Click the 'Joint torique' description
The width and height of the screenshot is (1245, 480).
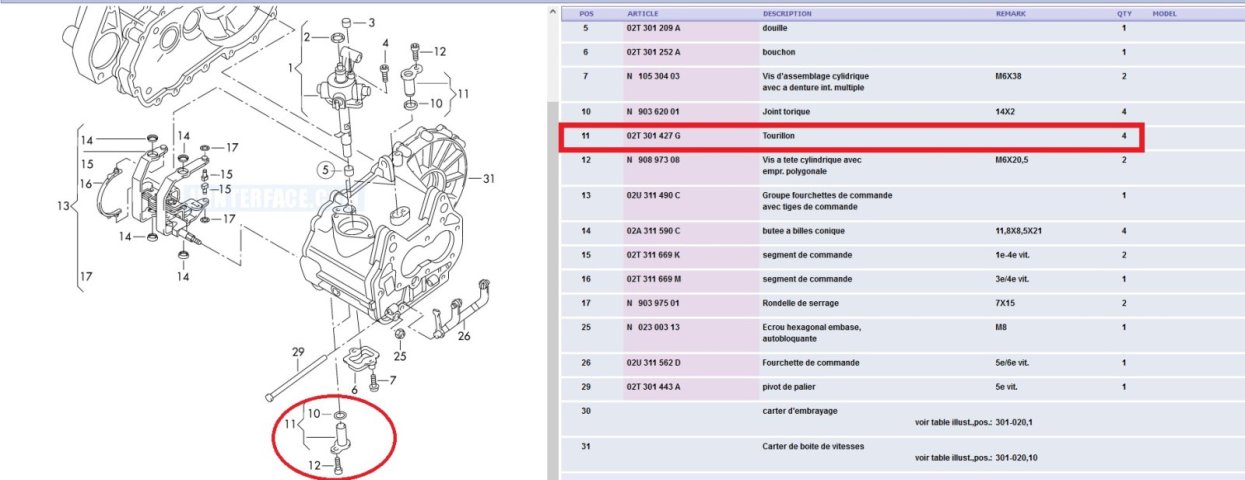coord(786,111)
